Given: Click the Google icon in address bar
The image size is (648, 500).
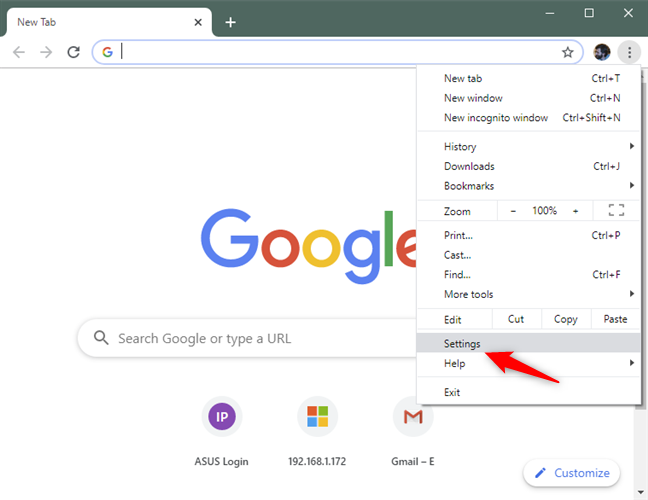Looking at the screenshot, I should (107, 52).
